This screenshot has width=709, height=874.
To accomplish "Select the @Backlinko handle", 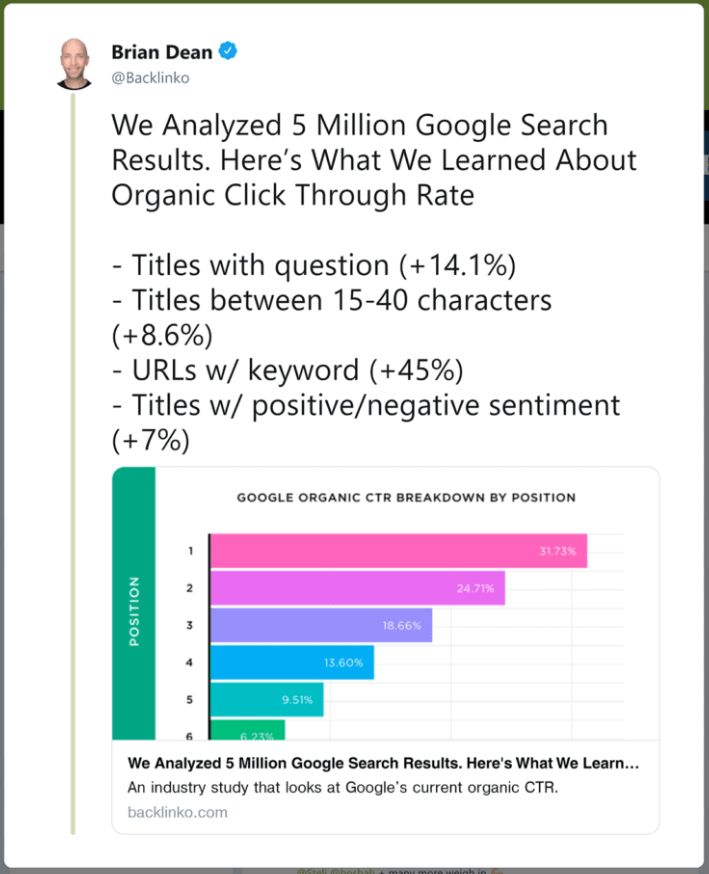I will tap(150, 77).
